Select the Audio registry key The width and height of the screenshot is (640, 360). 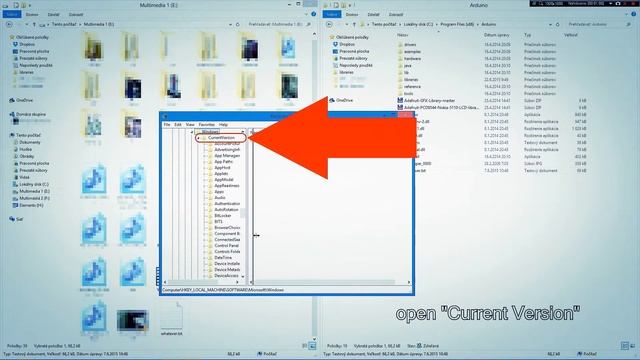pyautogui.click(x=220, y=198)
